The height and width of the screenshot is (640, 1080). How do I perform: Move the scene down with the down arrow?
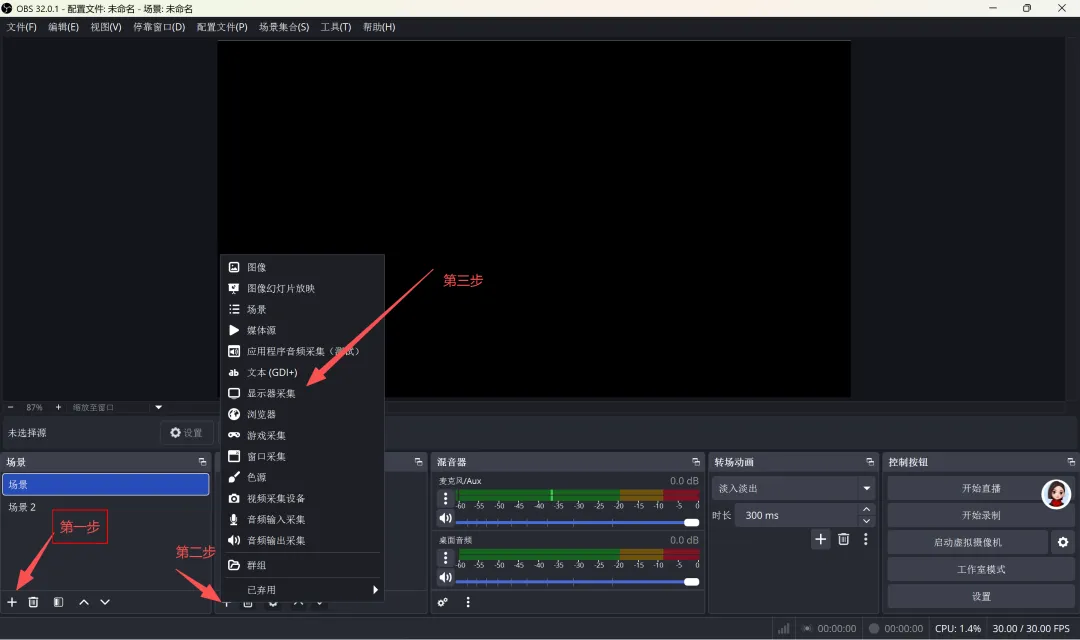coord(105,602)
